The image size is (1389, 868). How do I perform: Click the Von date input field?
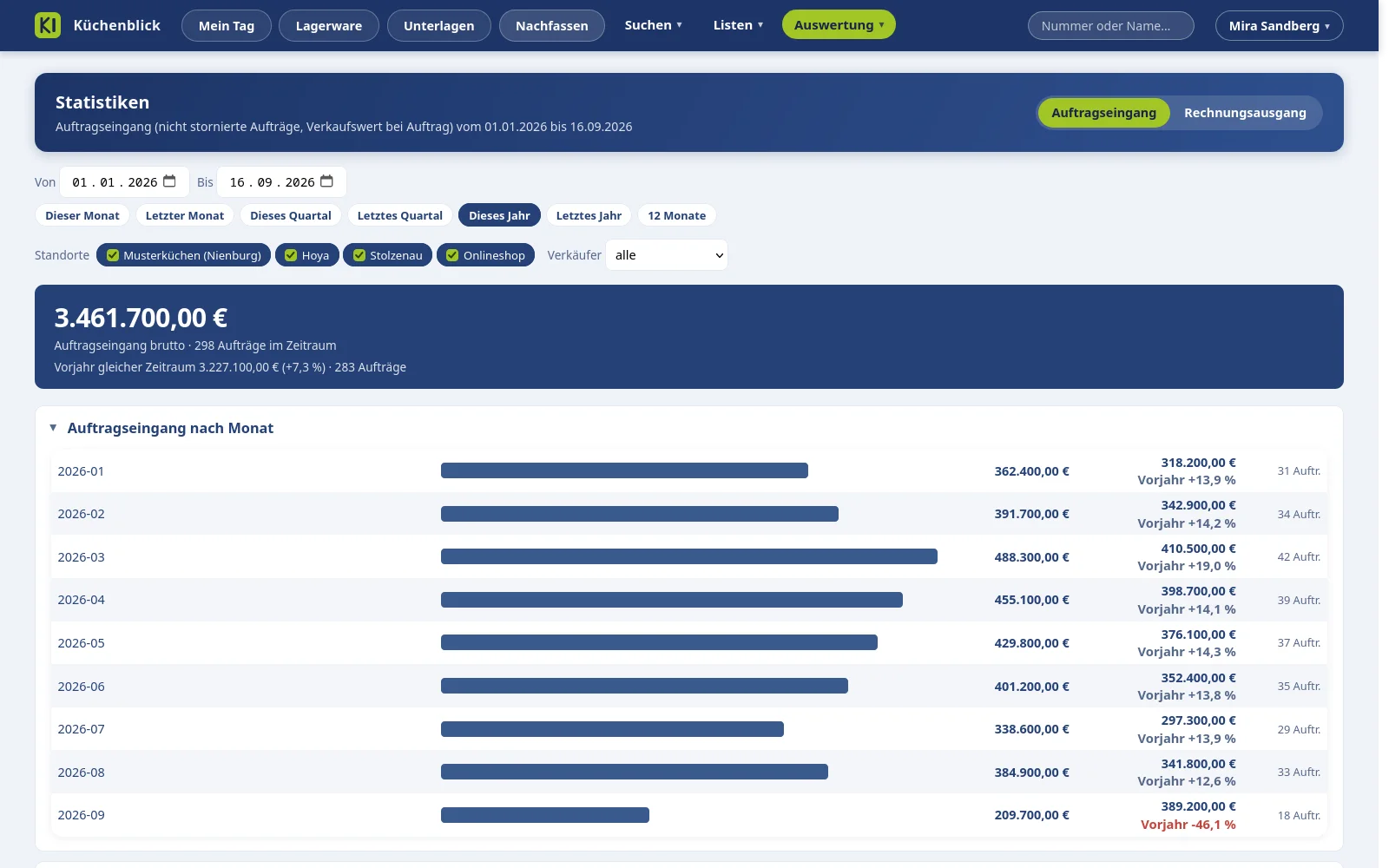point(124,182)
